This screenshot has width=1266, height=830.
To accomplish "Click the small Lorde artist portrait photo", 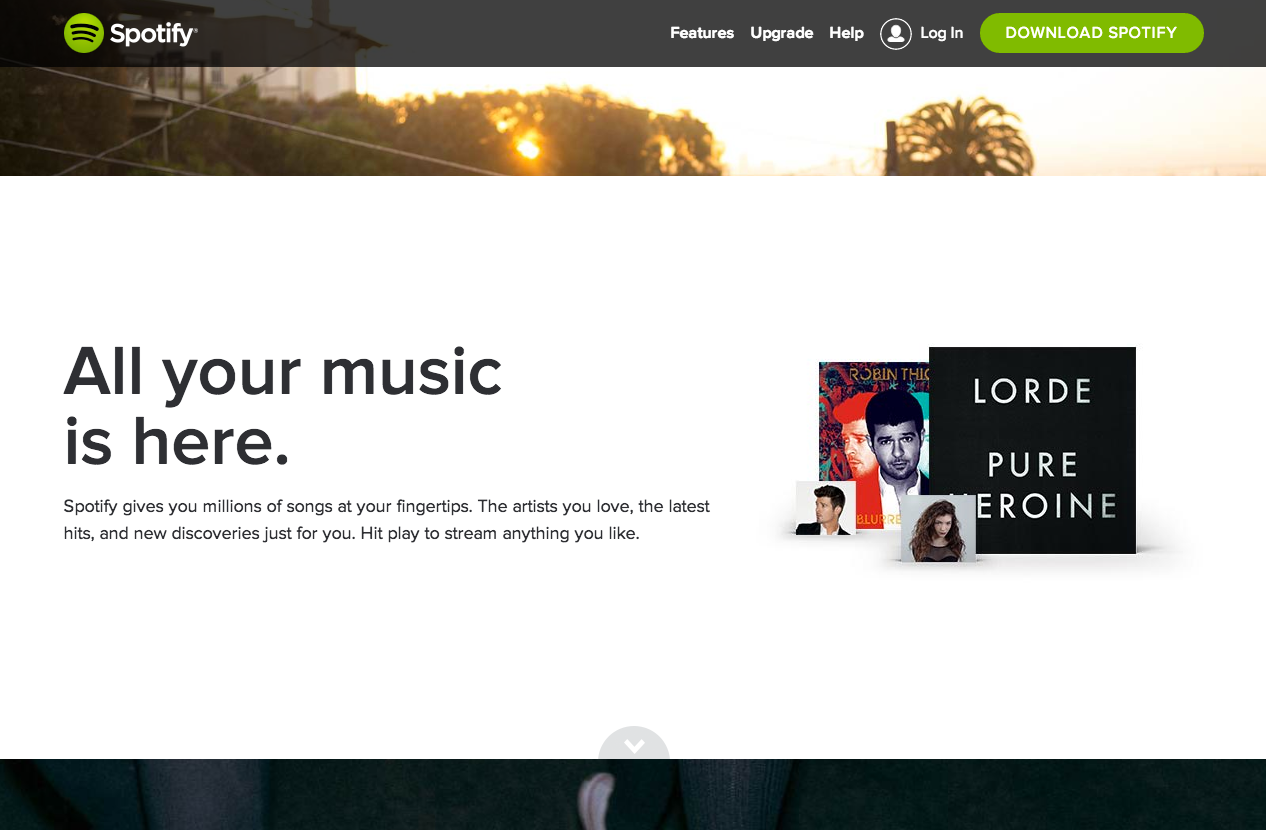I will click(x=938, y=528).
